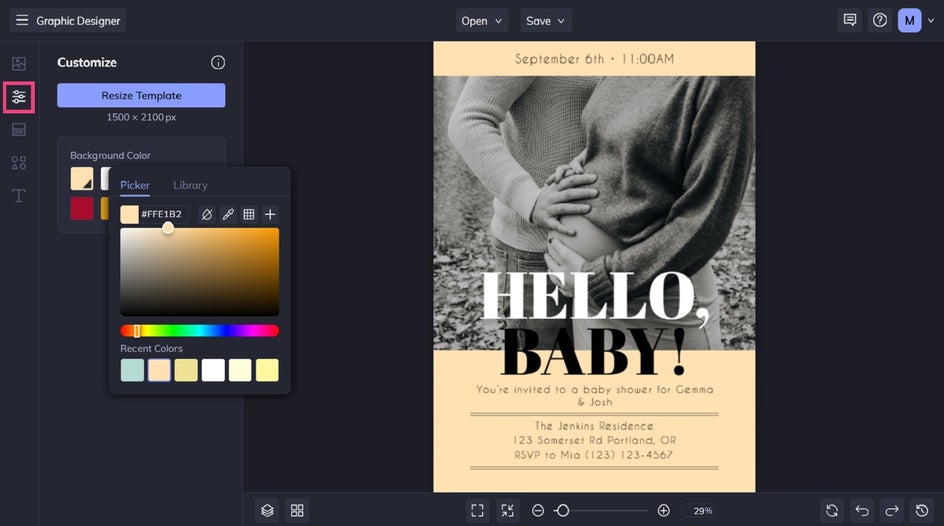Pick the peach recent color swatch
The height and width of the screenshot is (526, 944).
click(160, 370)
